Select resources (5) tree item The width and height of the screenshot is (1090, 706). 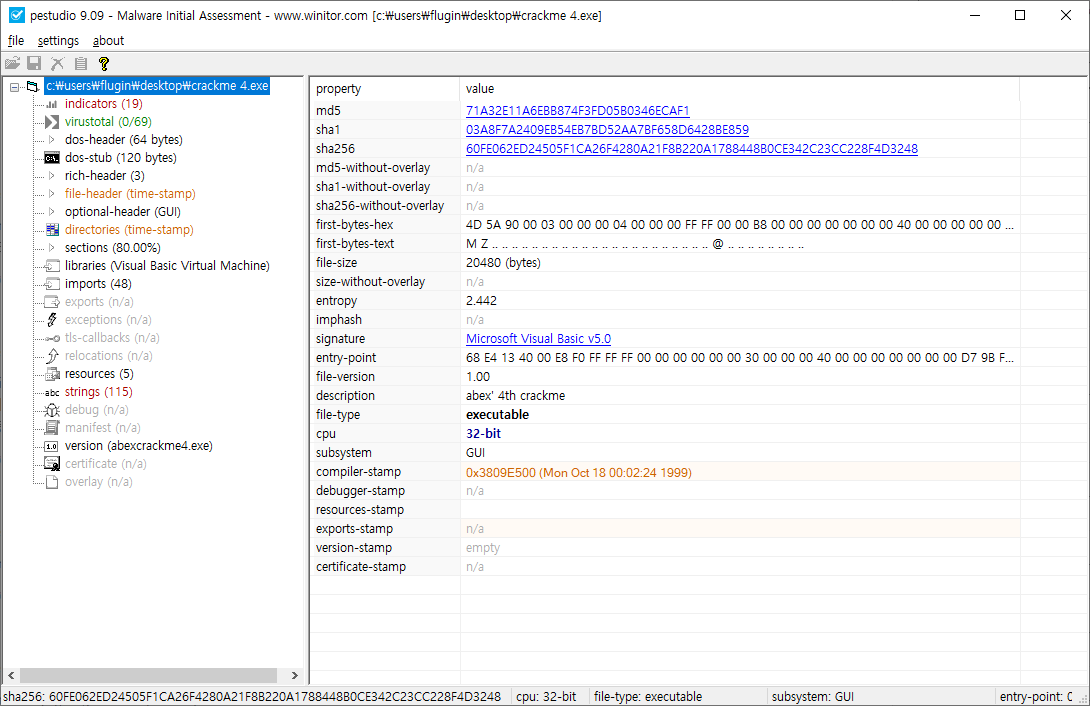(99, 375)
